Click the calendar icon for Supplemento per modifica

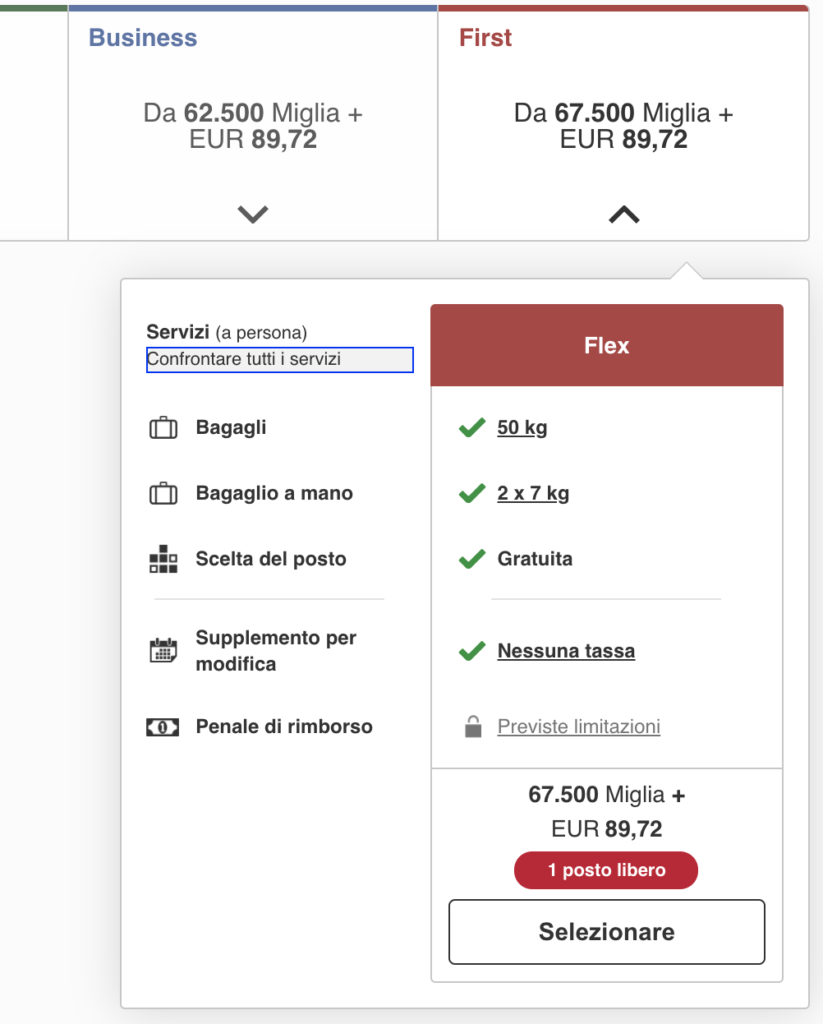point(163,651)
